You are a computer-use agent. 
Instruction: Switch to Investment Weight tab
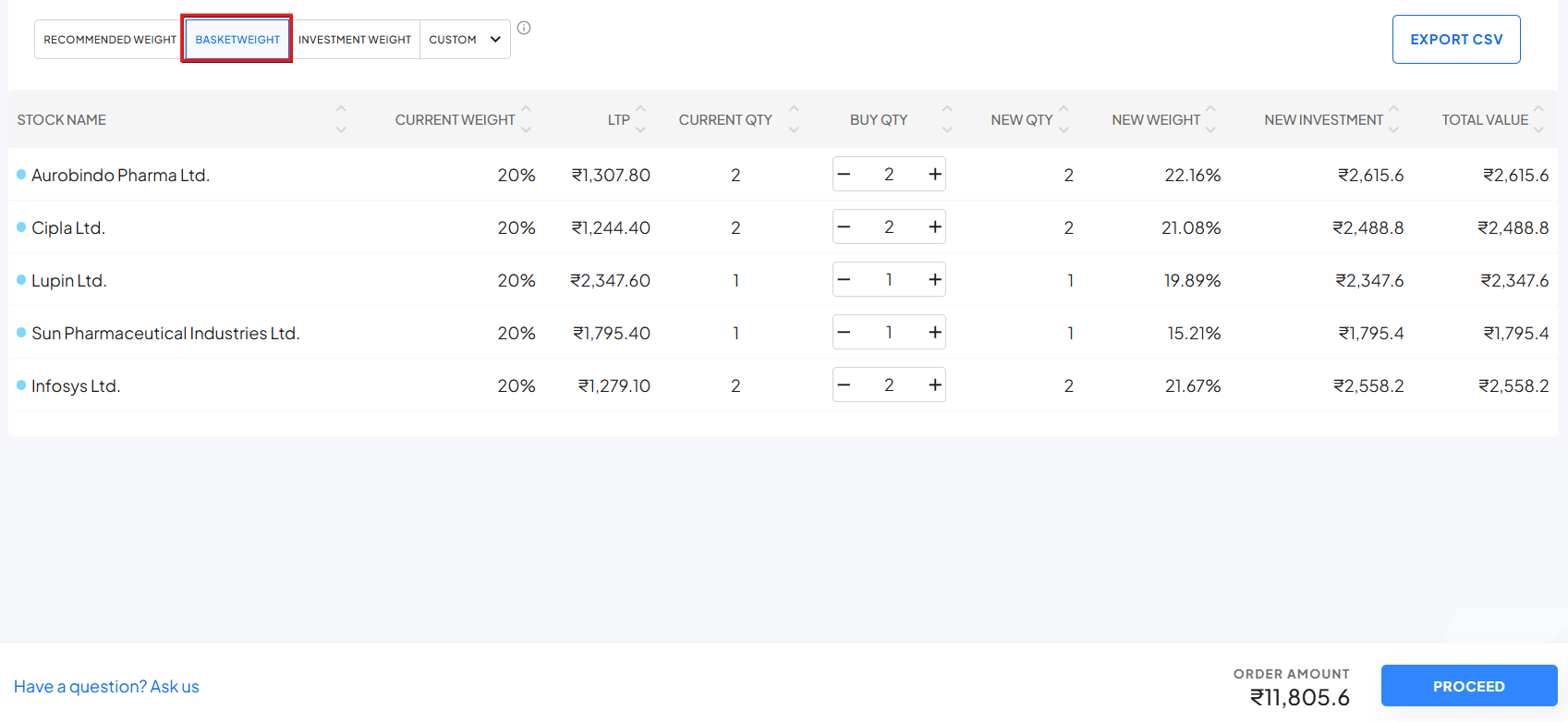click(x=355, y=40)
